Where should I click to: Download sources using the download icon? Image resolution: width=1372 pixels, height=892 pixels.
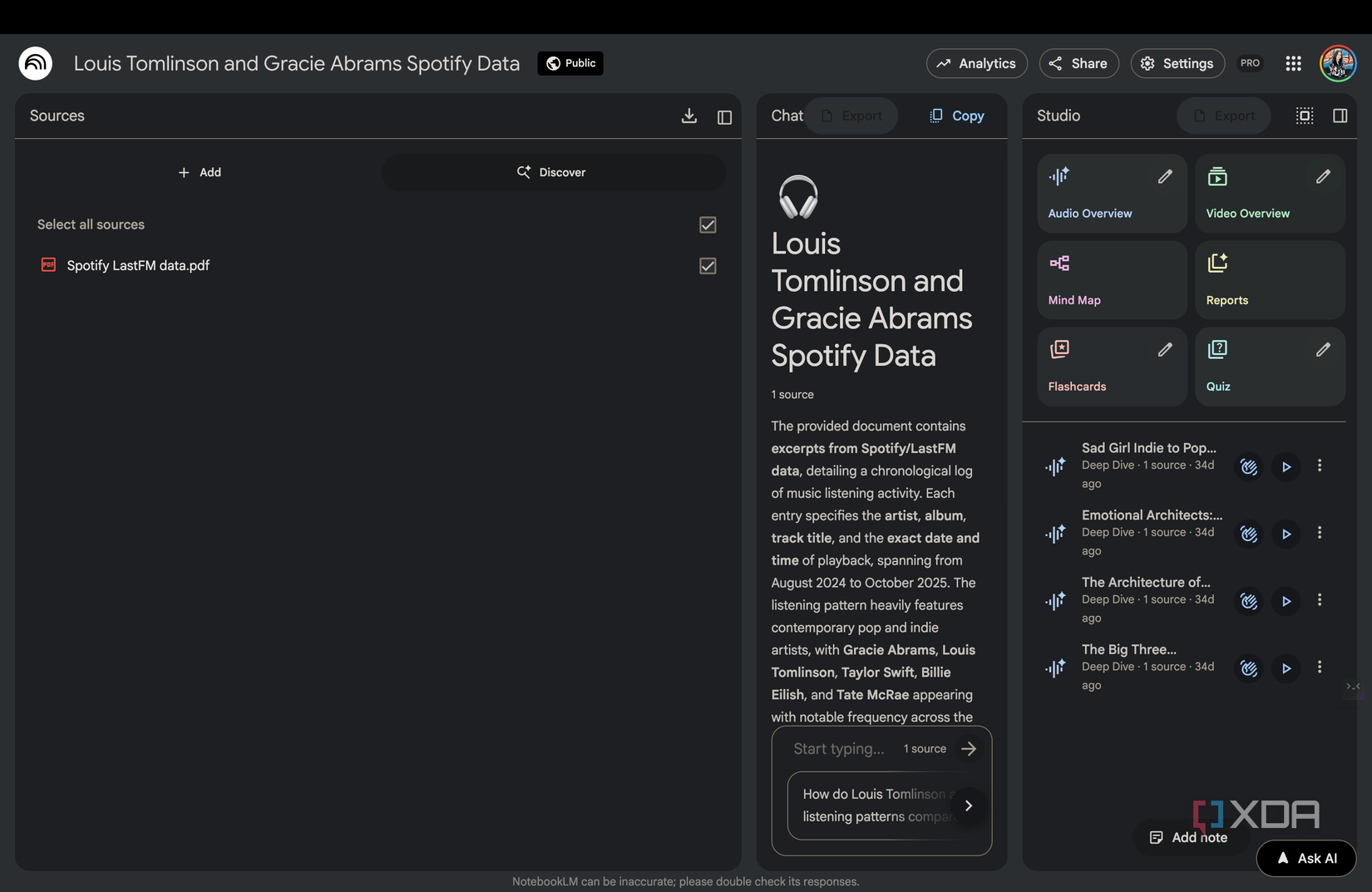pyautogui.click(x=688, y=116)
